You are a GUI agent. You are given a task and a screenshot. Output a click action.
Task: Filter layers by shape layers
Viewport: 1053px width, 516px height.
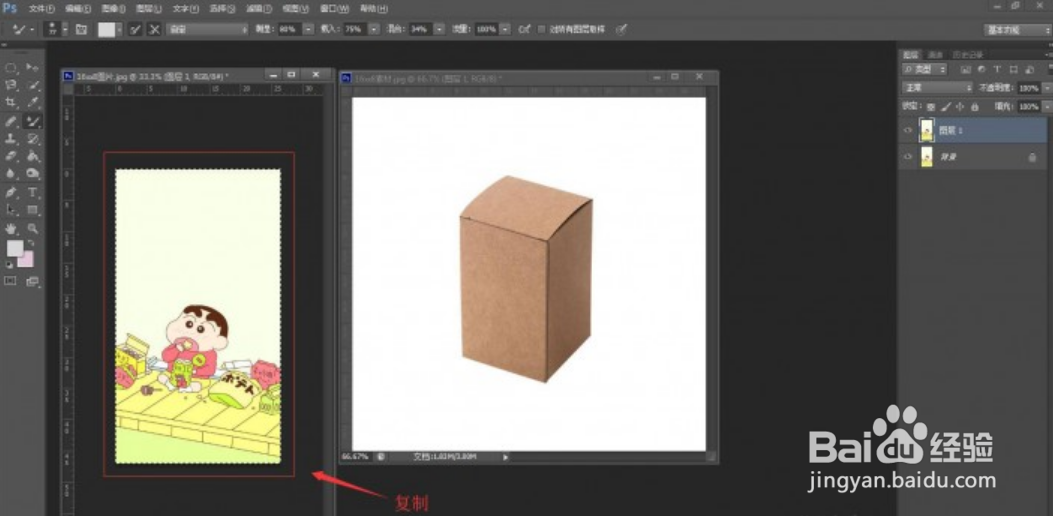click(x=1013, y=70)
